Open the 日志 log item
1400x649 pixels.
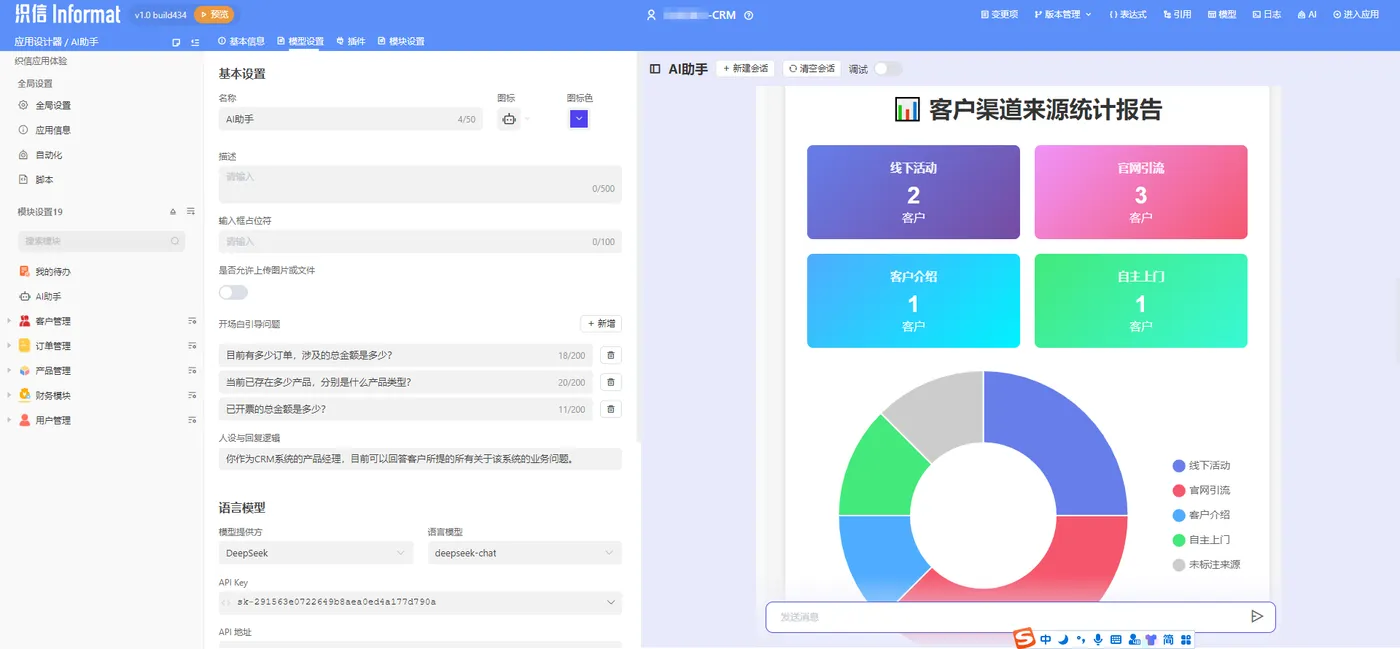[1266, 15]
